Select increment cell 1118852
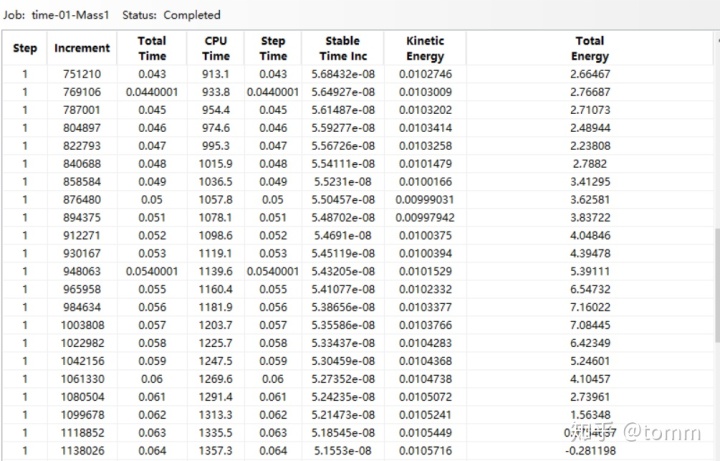 point(83,433)
